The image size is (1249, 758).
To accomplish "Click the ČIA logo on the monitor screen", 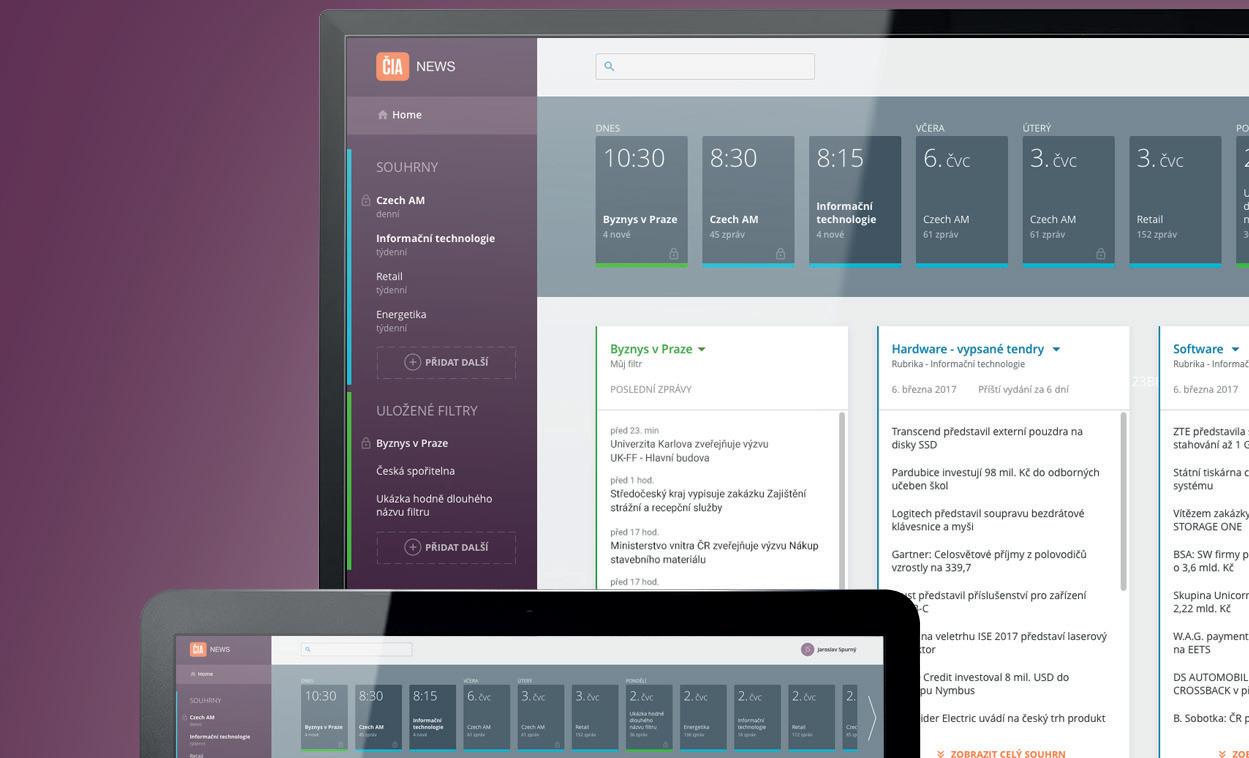I will coord(392,66).
